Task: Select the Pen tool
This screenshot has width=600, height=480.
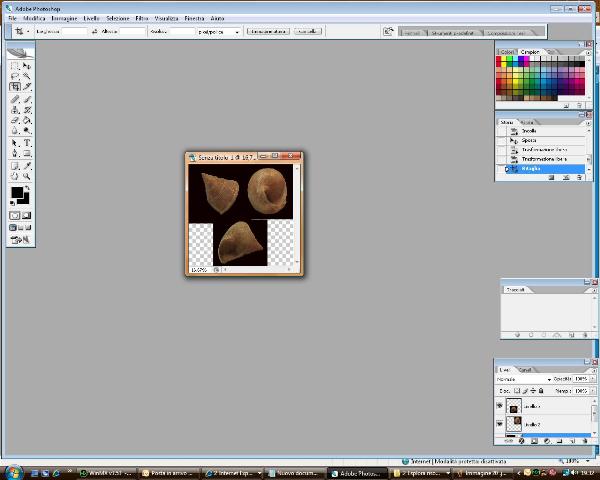Action: point(15,153)
